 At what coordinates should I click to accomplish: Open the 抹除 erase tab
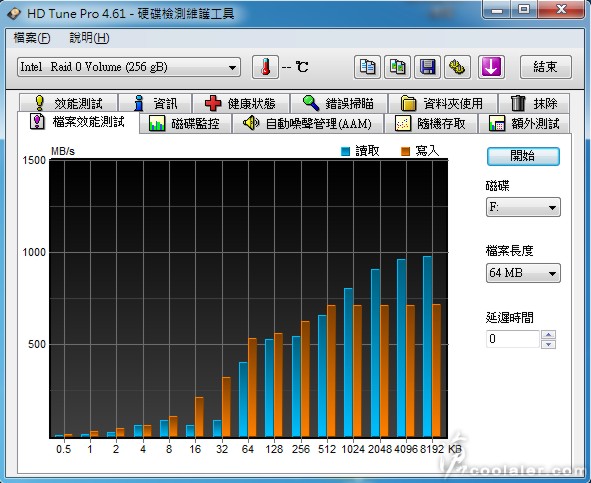click(x=534, y=103)
